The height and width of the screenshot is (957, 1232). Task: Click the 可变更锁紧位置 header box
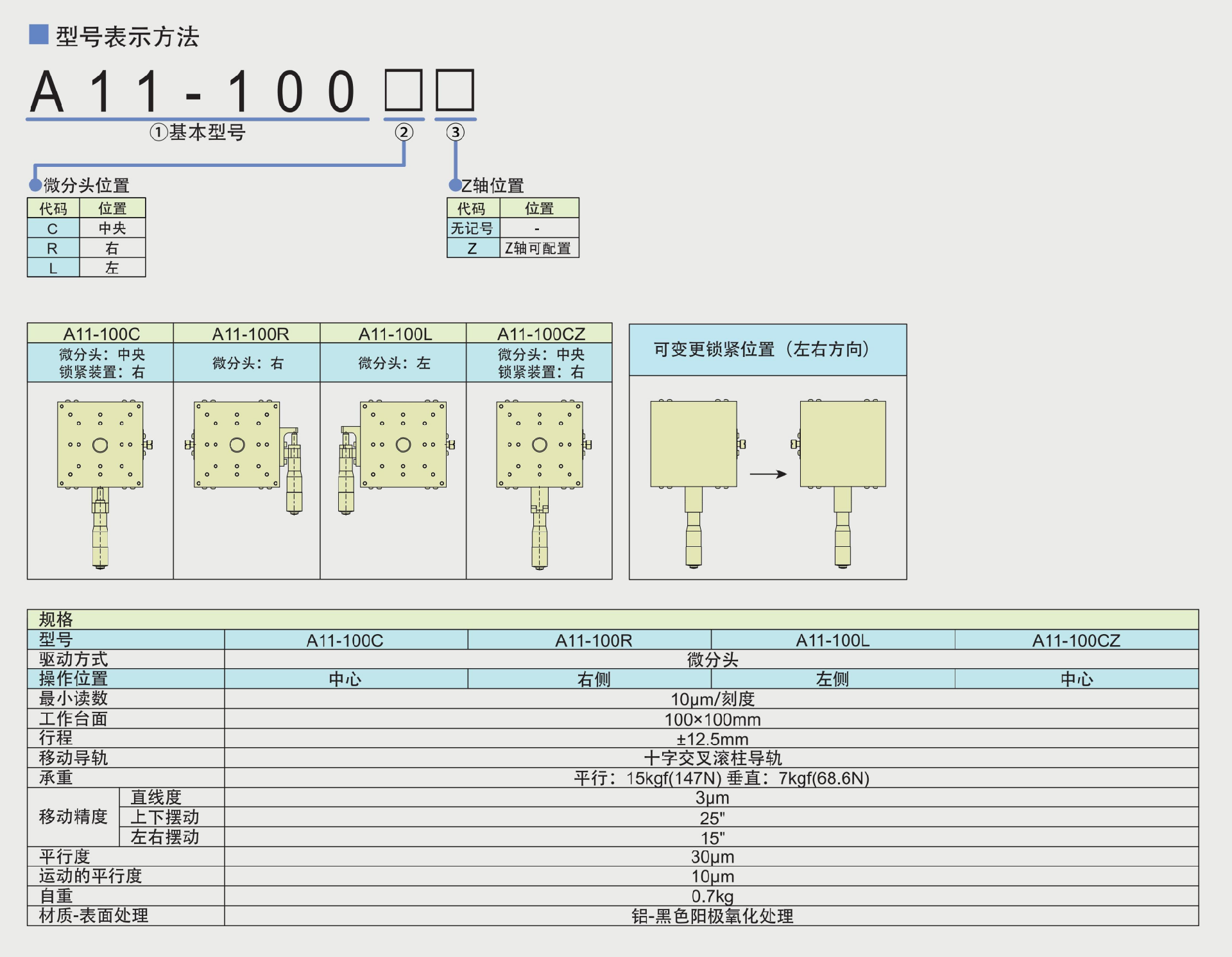(x=767, y=350)
